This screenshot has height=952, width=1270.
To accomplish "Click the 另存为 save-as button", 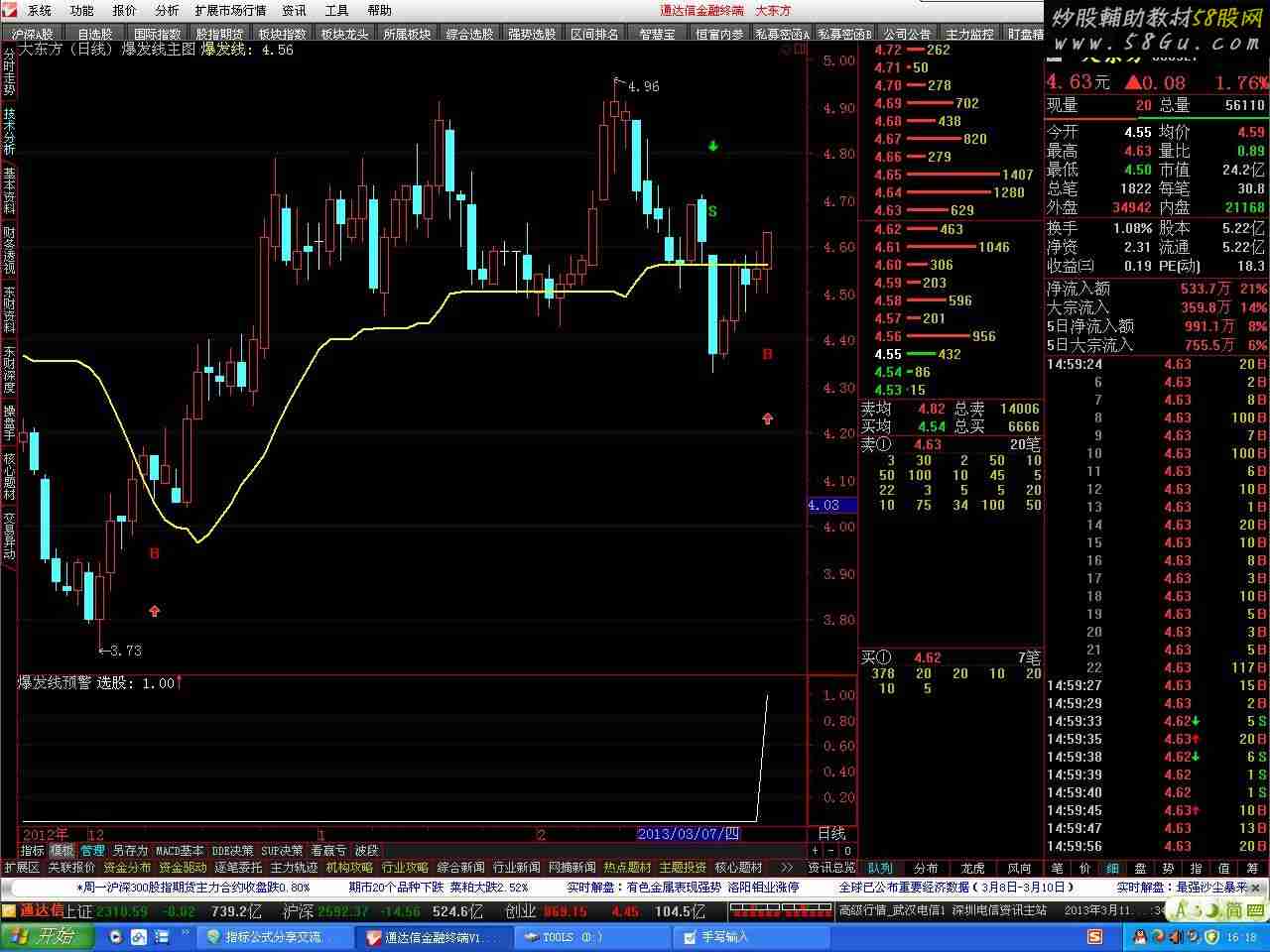I will (130, 851).
